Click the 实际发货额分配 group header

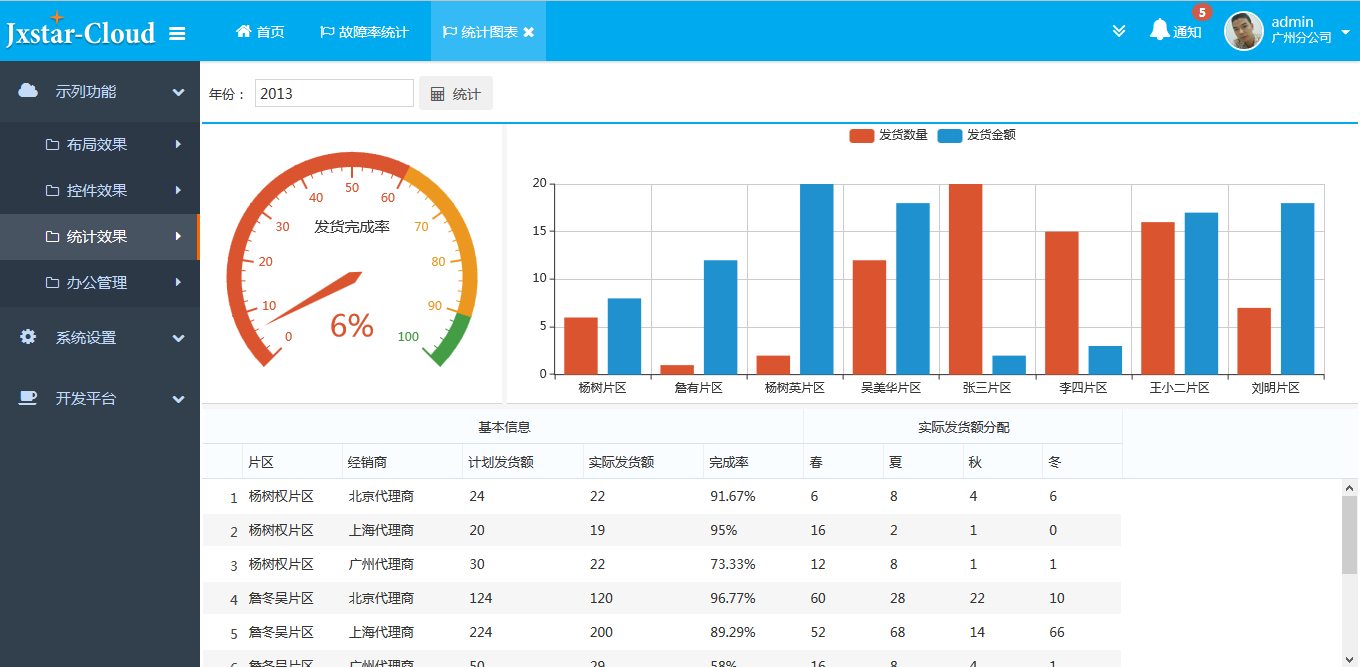tap(963, 427)
